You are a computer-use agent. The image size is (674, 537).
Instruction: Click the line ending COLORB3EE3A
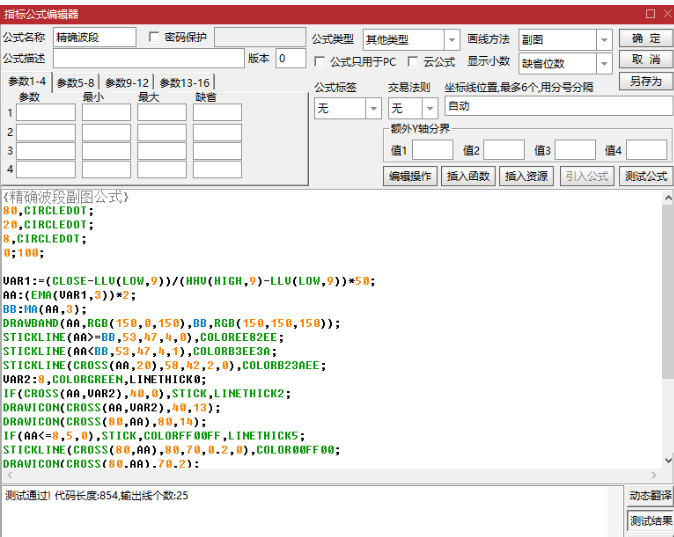click(x=140, y=352)
